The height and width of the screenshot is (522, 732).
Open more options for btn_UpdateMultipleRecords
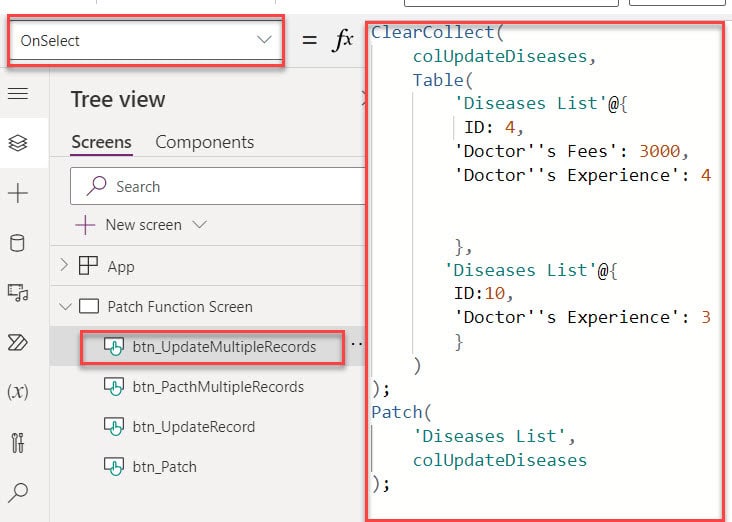[357, 344]
